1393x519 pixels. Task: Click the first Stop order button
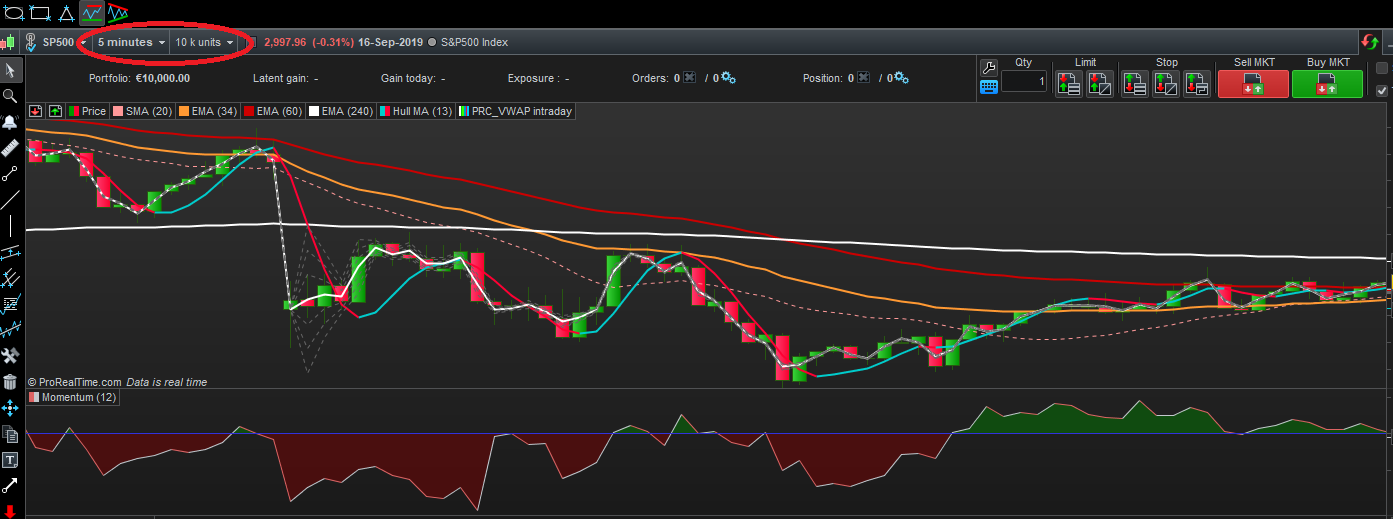tap(1134, 84)
